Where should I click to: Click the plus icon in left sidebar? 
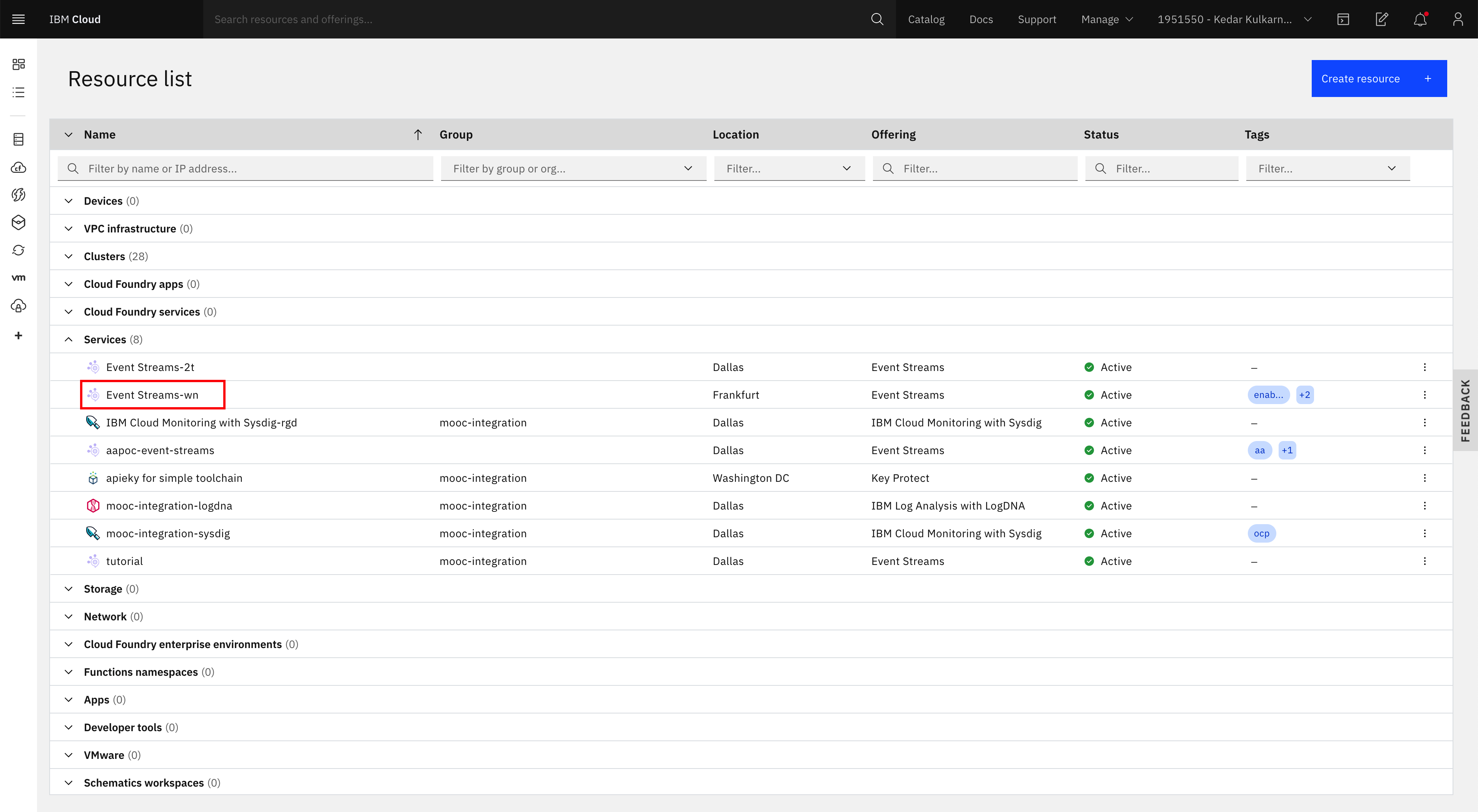[18, 335]
